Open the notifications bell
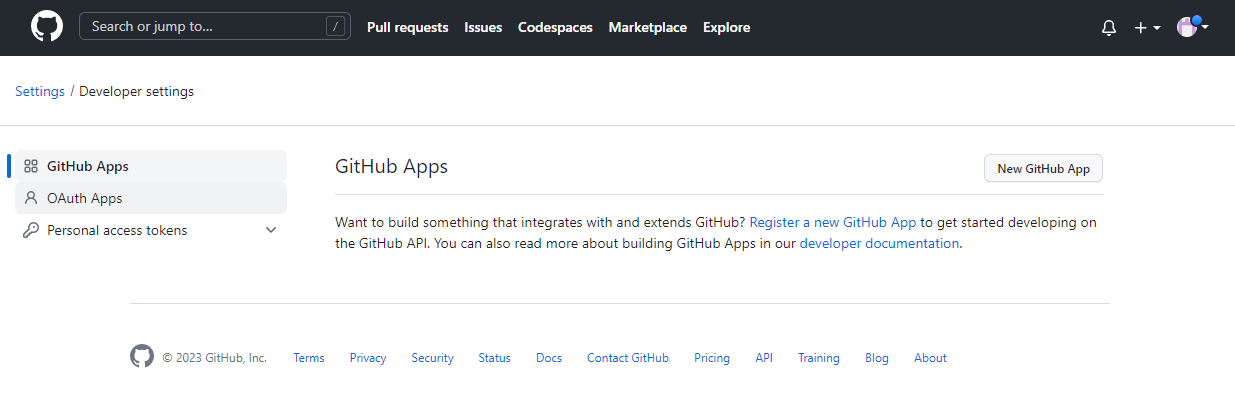1235x407 pixels. point(1108,28)
